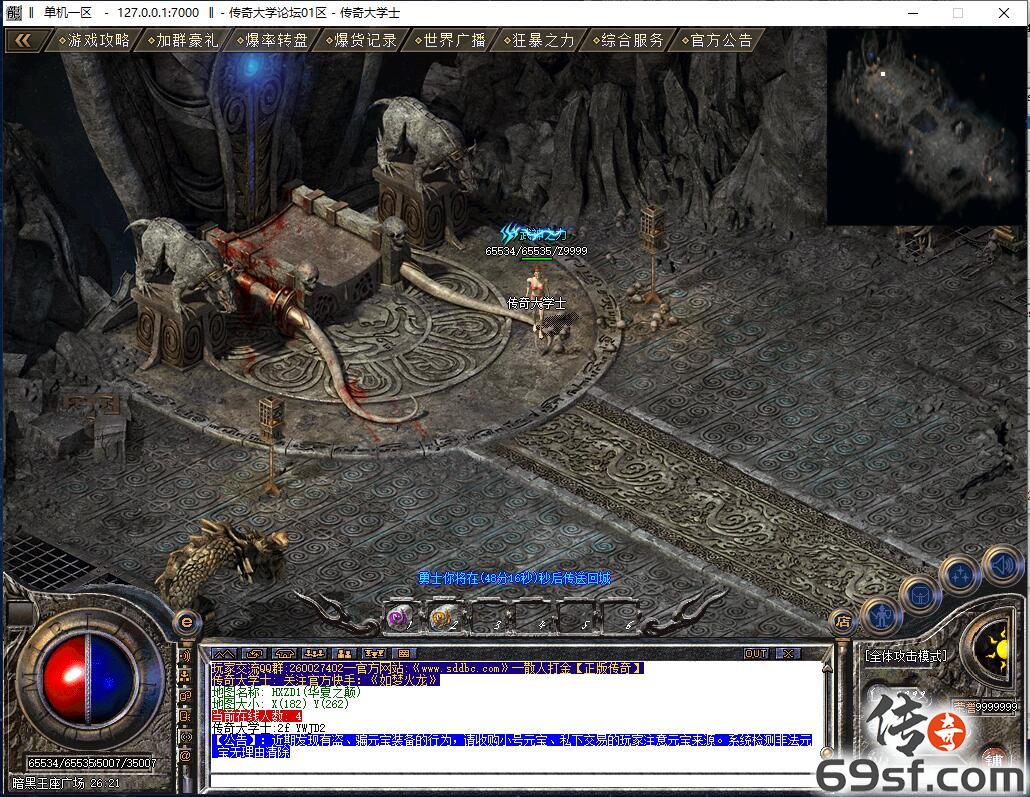Open the 世界广播 menu
Viewport: 1030px width, 797px height.
[450, 41]
